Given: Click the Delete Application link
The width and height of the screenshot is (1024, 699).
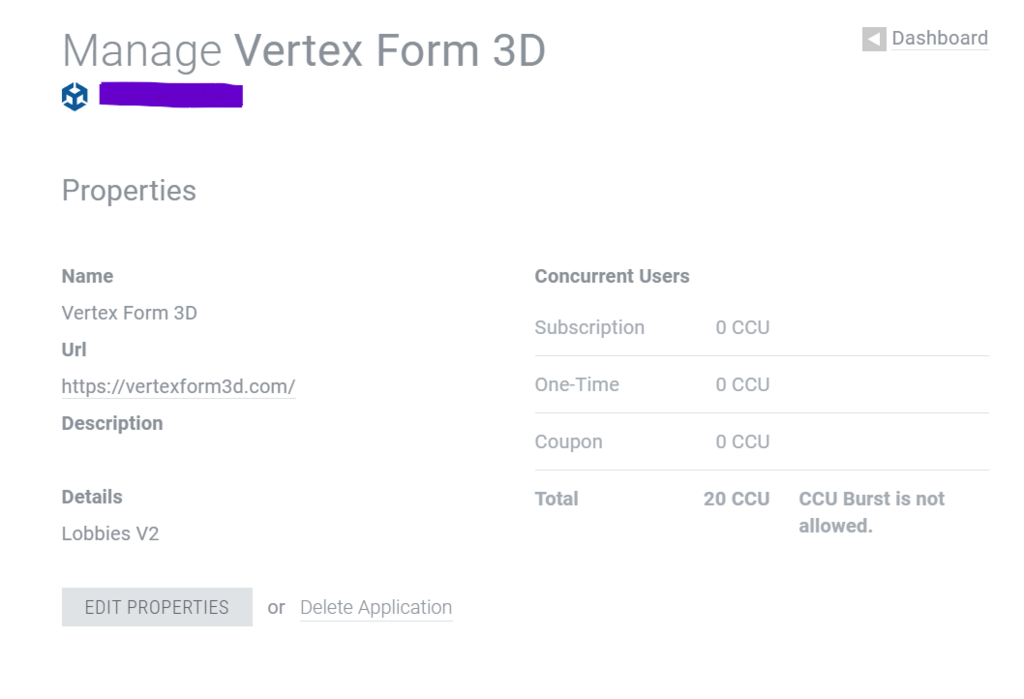Looking at the screenshot, I should pos(376,607).
